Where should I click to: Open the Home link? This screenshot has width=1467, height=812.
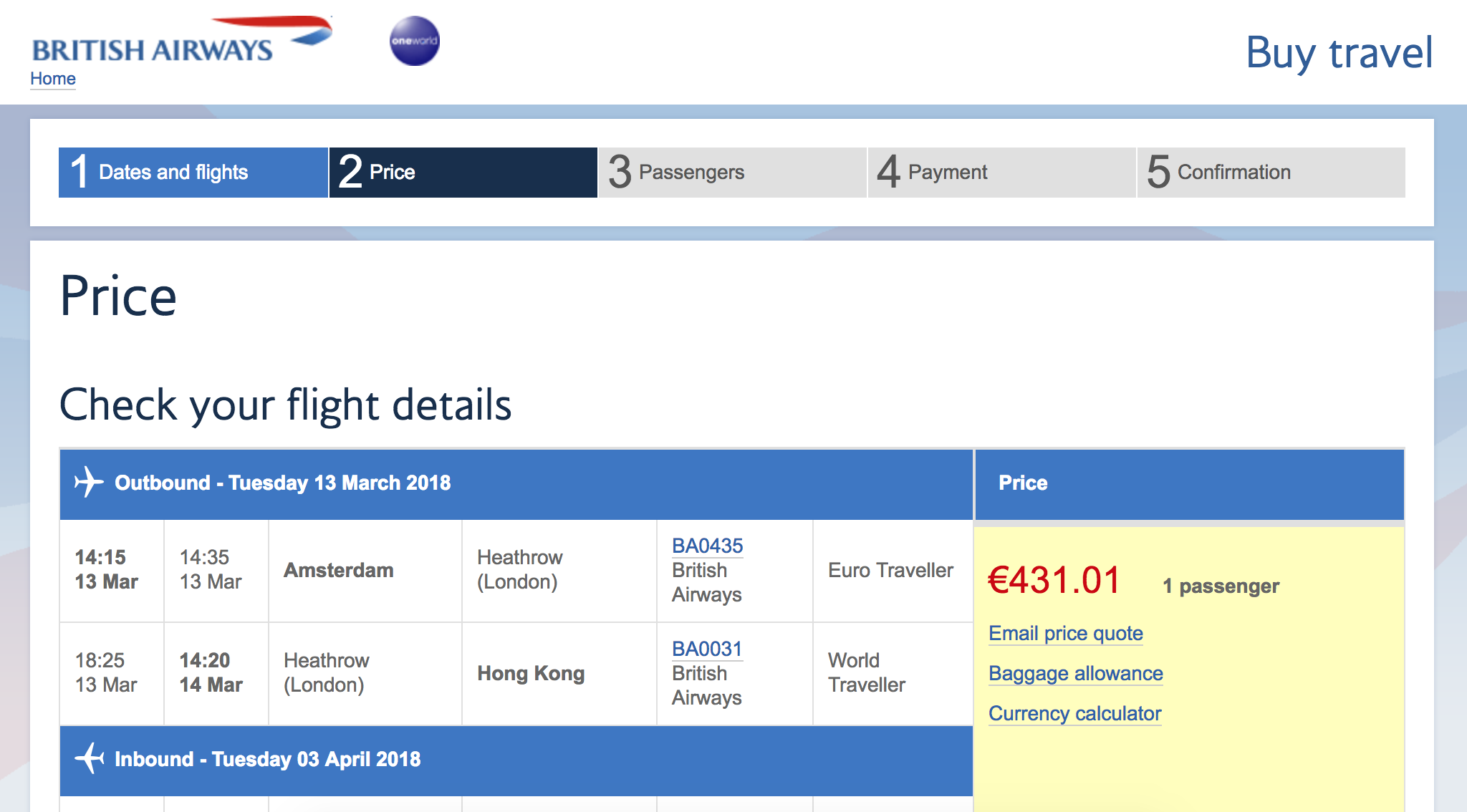[53, 79]
